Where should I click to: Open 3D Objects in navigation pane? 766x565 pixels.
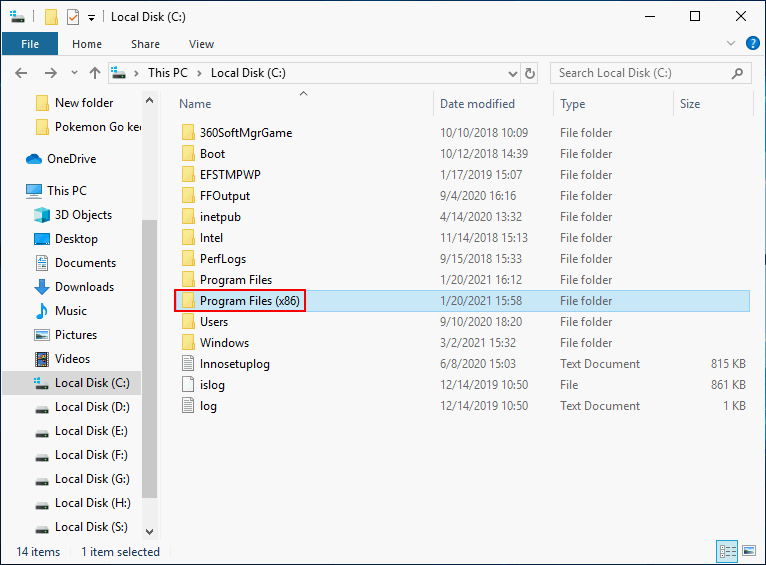coord(73,215)
